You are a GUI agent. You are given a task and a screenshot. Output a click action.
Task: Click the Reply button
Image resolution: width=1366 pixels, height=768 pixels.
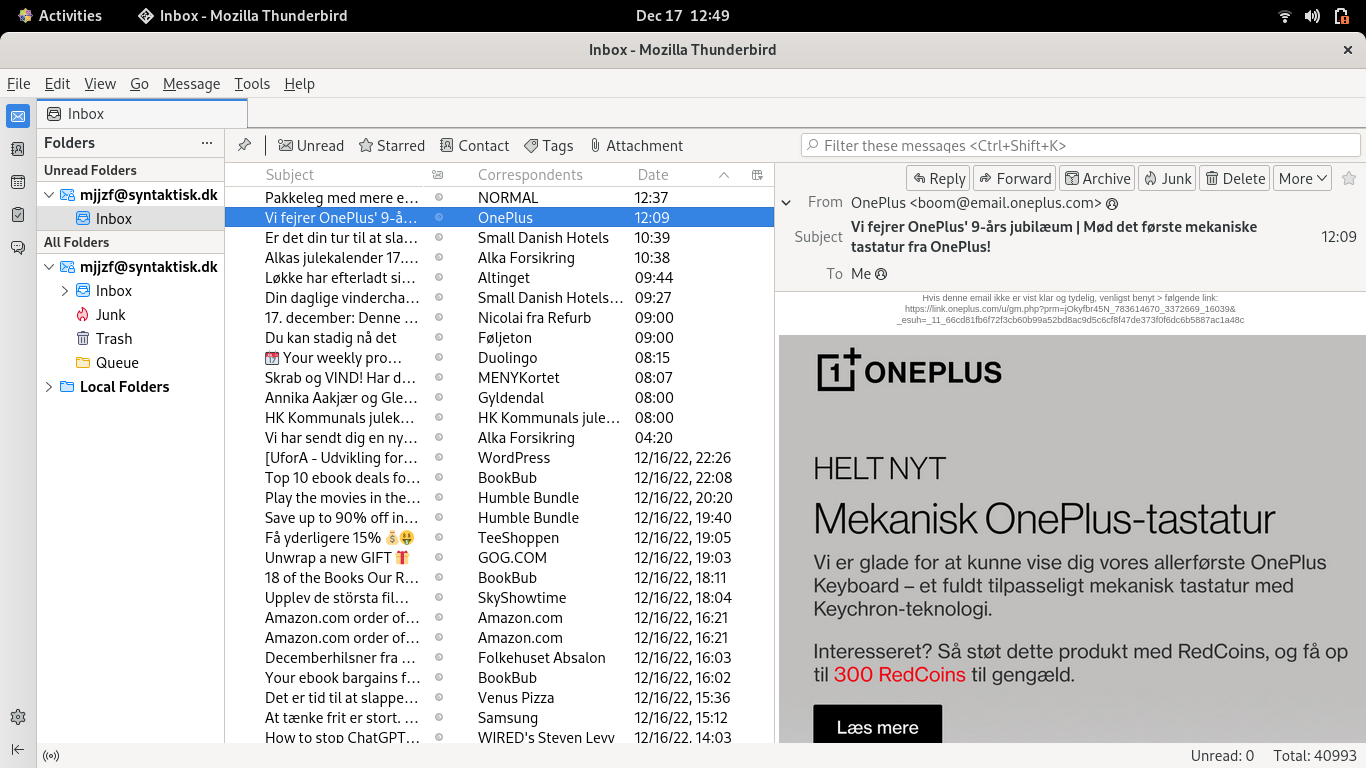point(937,178)
